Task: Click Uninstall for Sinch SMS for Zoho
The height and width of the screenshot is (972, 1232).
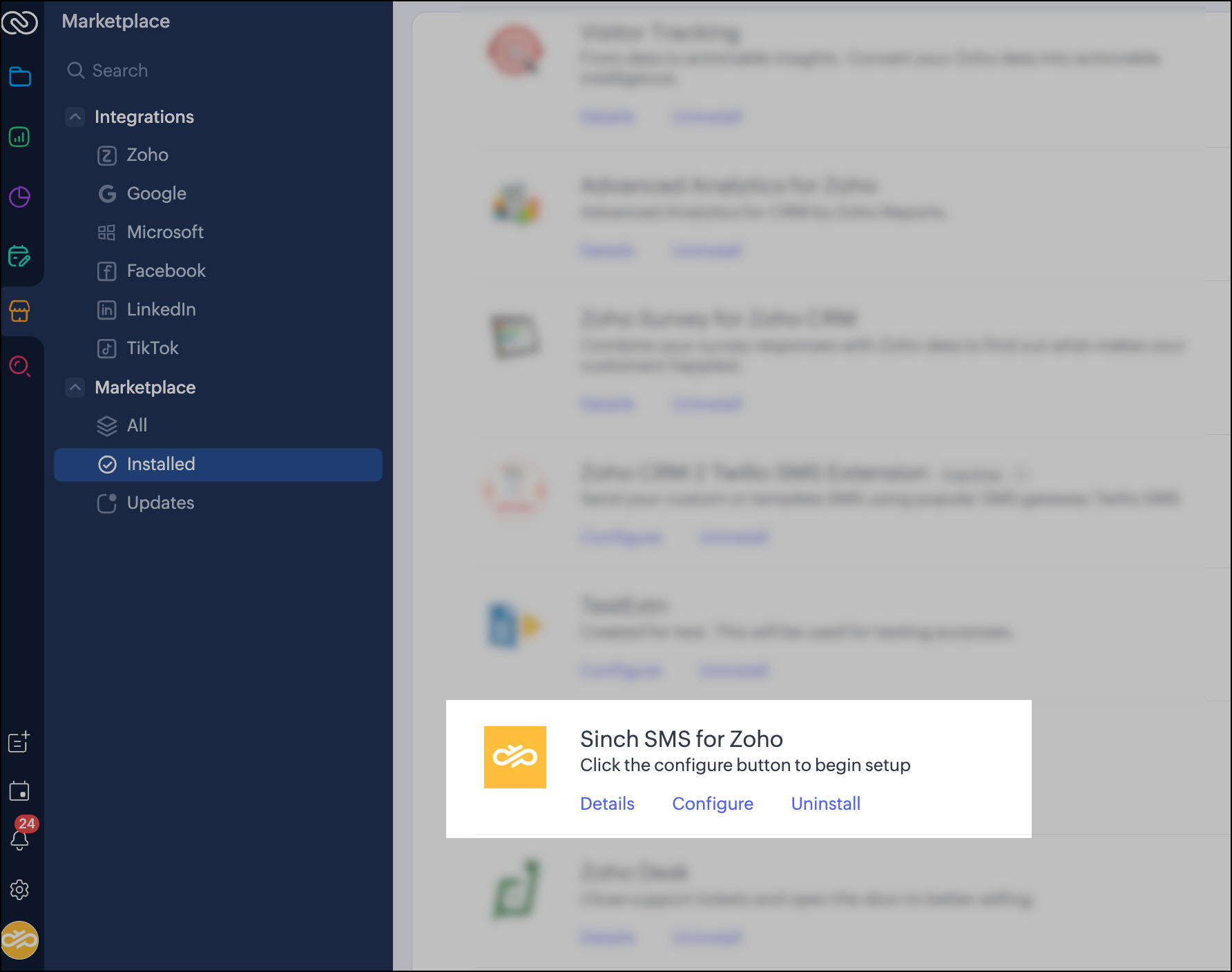Action: tap(826, 804)
